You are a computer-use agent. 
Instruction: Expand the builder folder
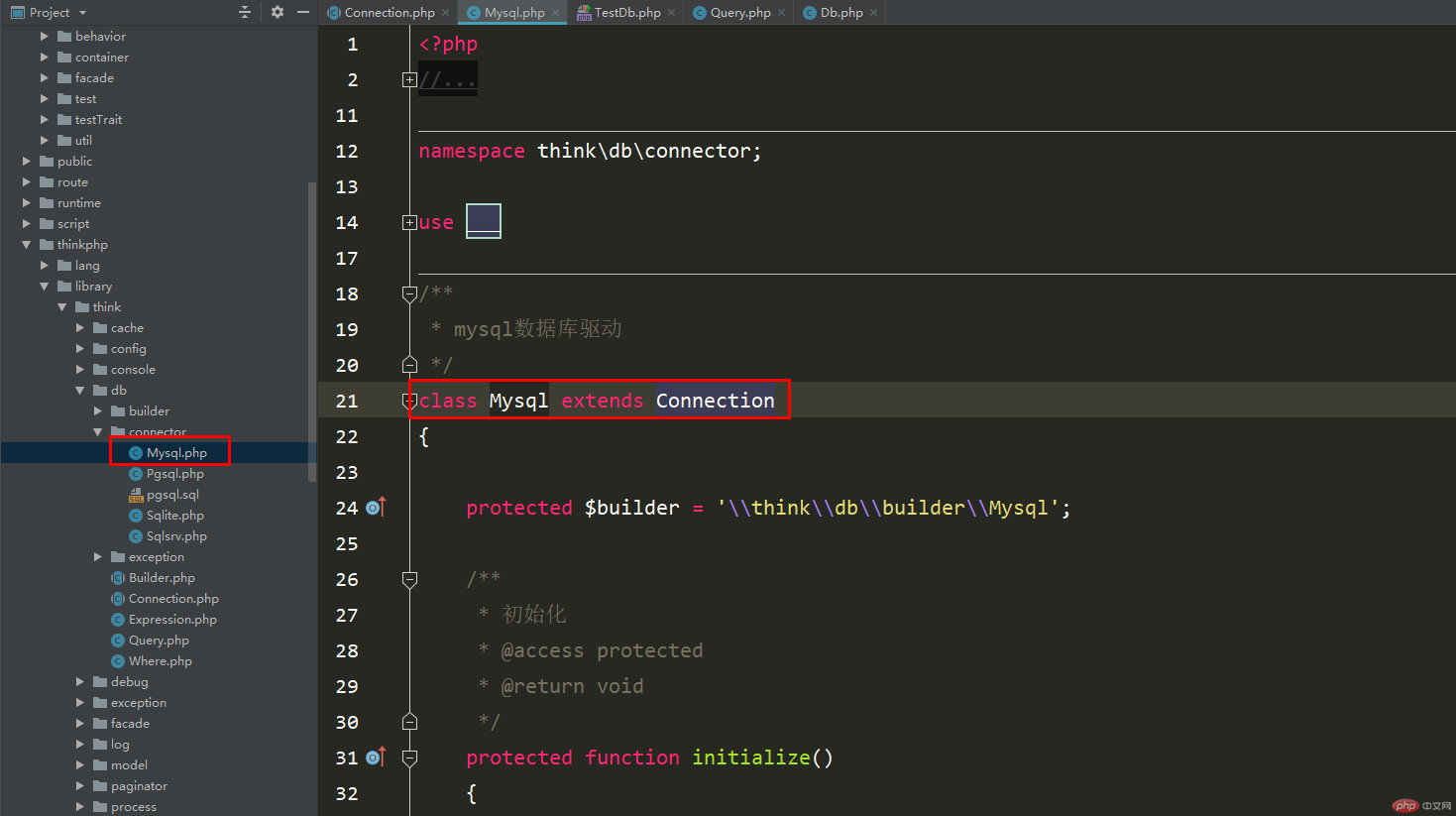pos(97,411)
